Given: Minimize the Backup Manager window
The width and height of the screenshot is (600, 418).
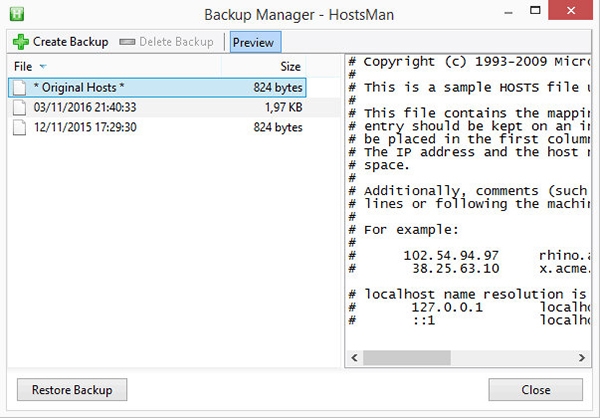Looking at the screenshot, I should pos(508,11).
